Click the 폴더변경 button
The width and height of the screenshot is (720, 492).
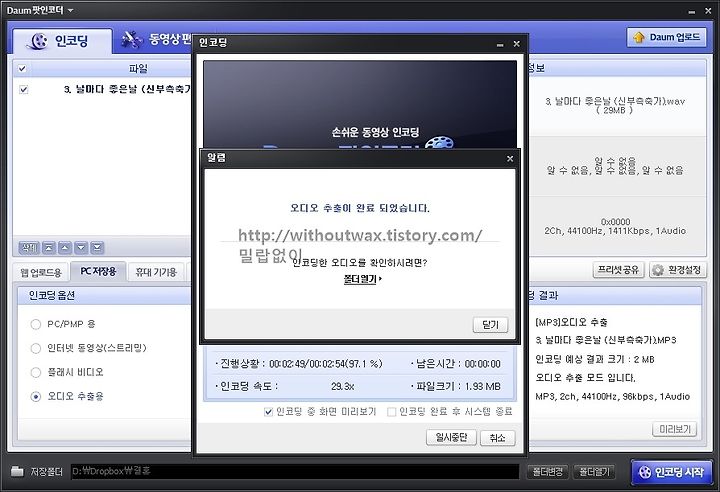pyautogui.click(x=548, y=471)
